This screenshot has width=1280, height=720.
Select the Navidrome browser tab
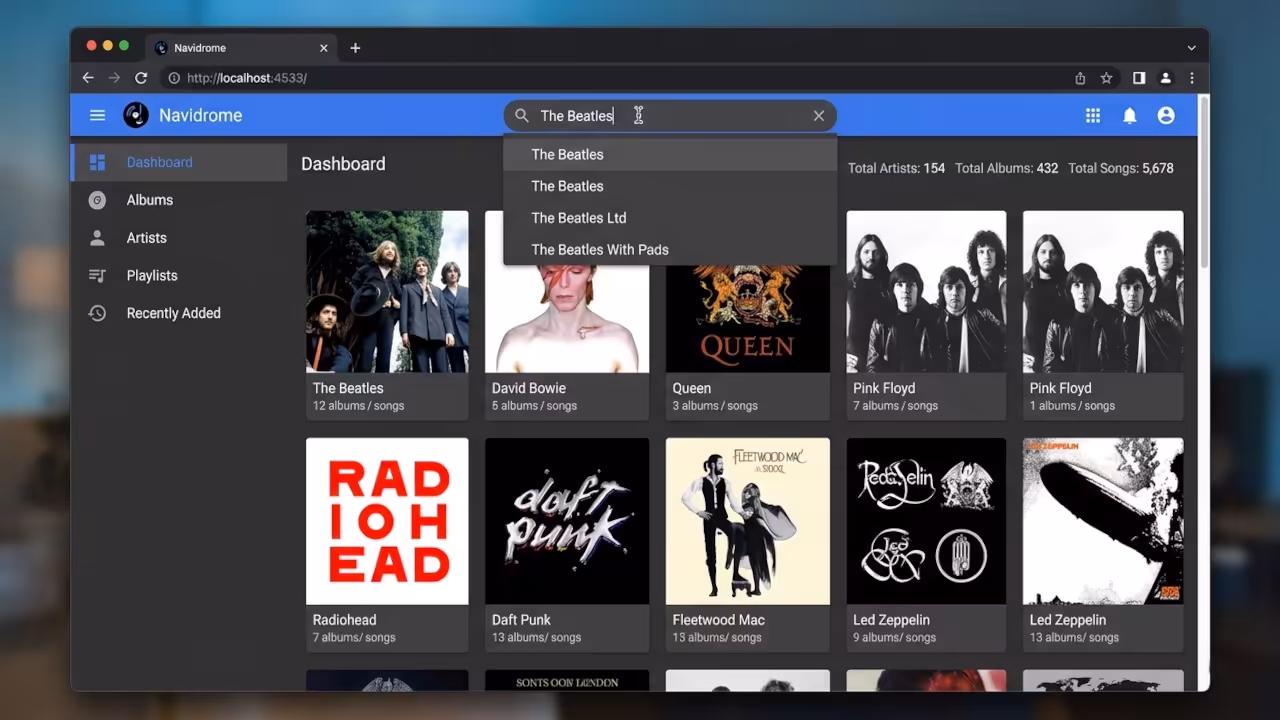point(242,48)
